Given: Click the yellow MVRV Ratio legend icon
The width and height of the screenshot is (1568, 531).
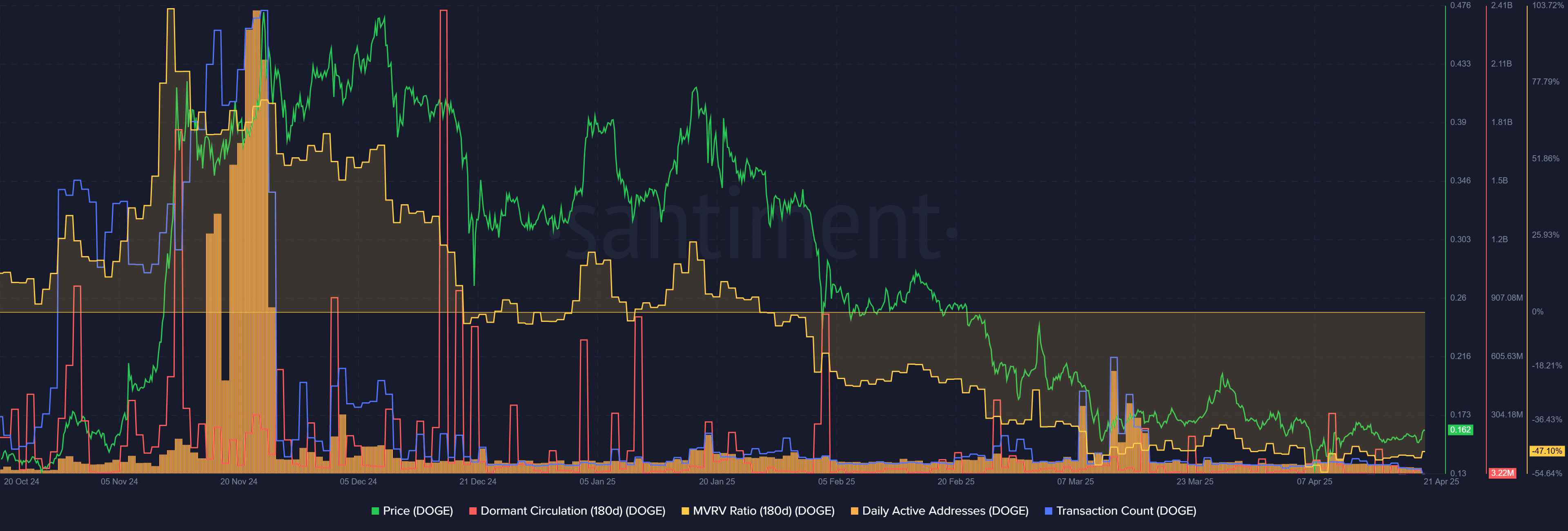Looking at the screenshot, I should (x=686, y=511).
